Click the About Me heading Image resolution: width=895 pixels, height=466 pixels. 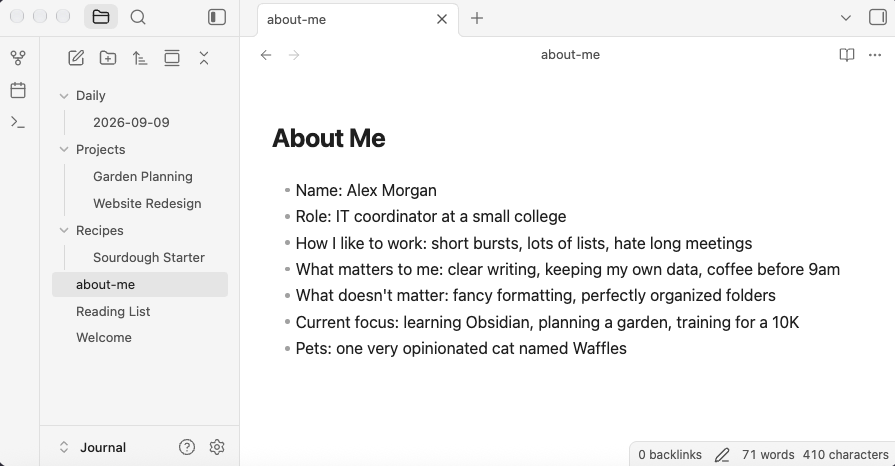pyautogui.click(x=329, y=138)
